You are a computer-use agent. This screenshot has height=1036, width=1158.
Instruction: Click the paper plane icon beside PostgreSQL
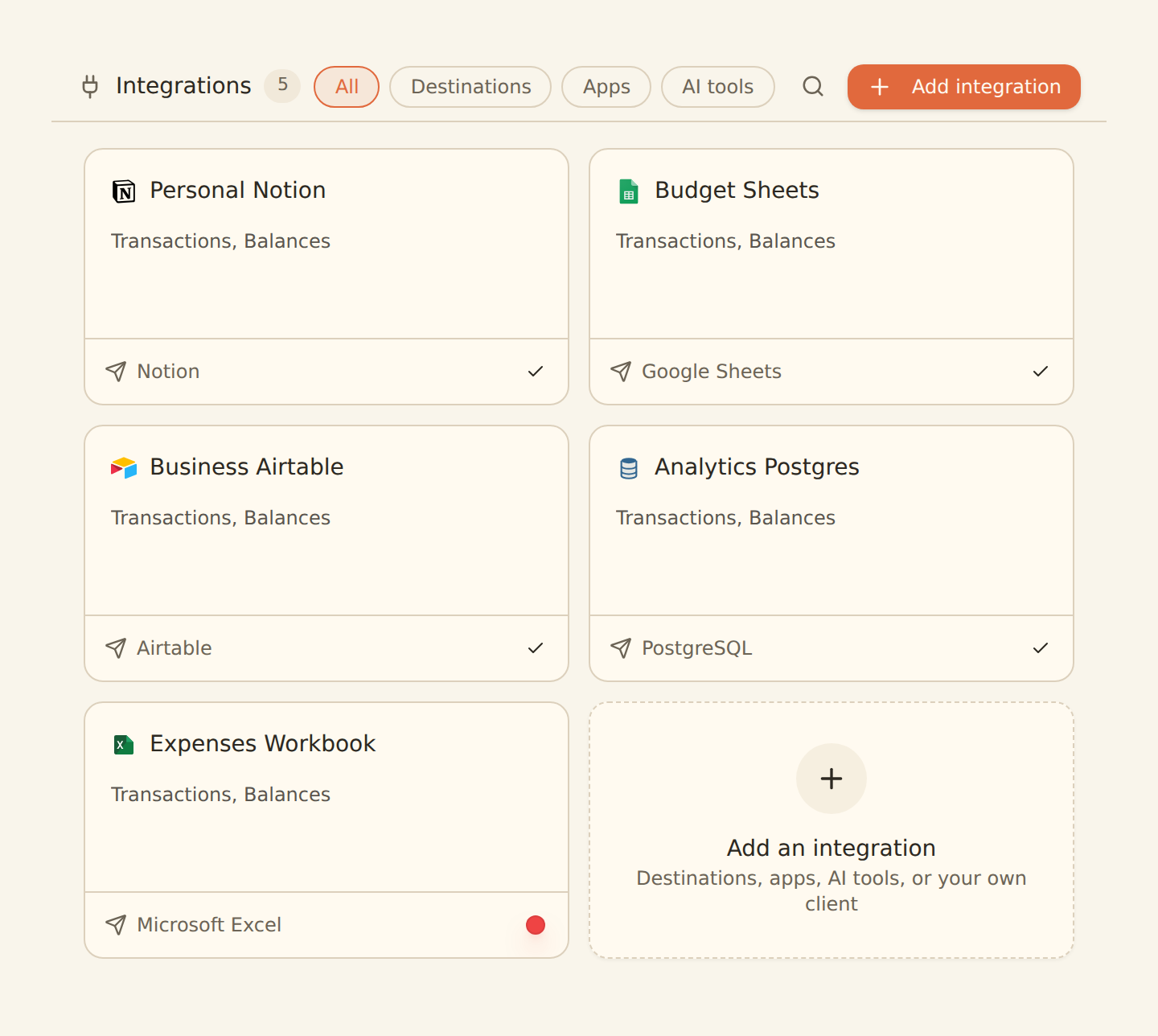[x=621, y=647]
